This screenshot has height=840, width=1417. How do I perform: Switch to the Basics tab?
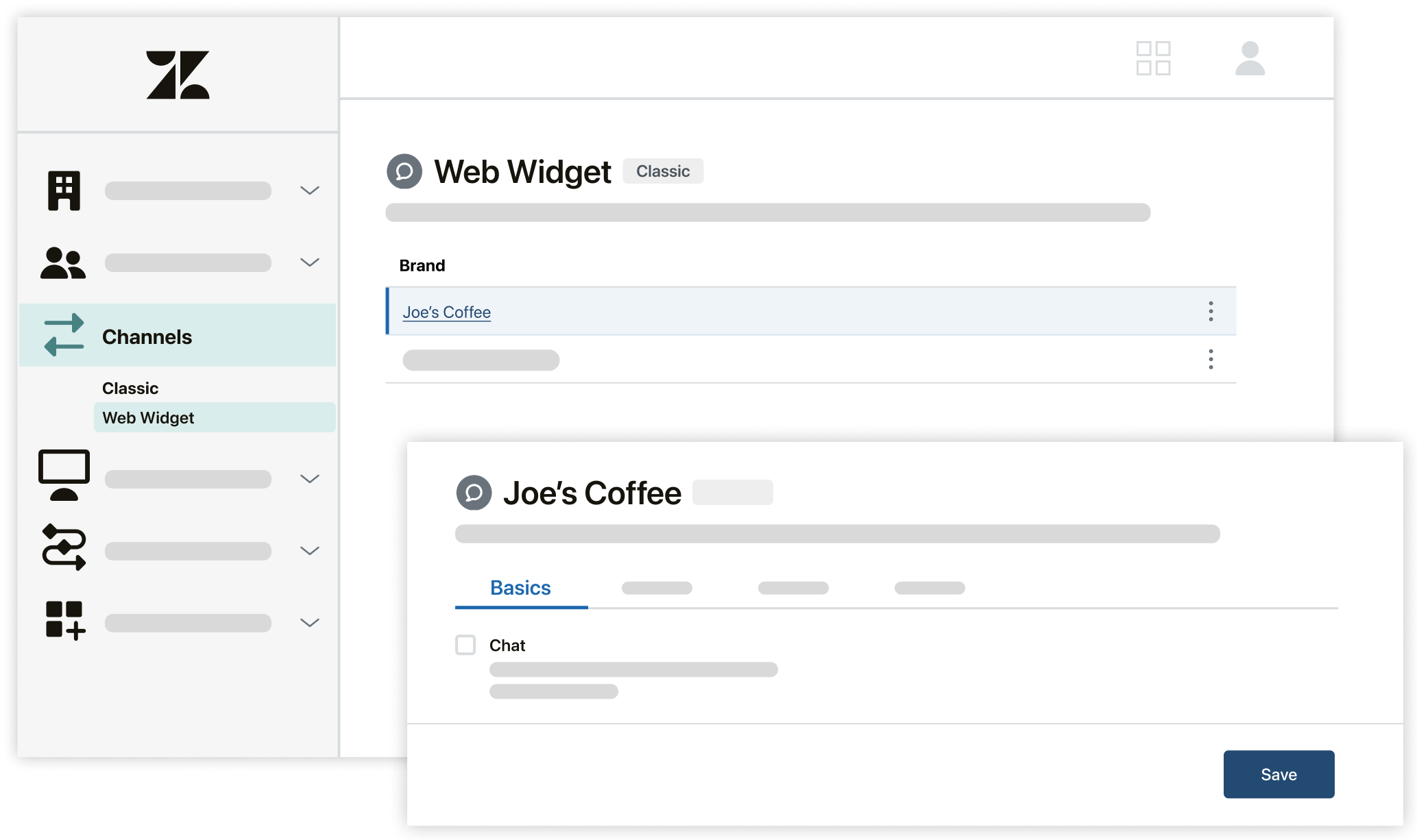pos(521,587)
